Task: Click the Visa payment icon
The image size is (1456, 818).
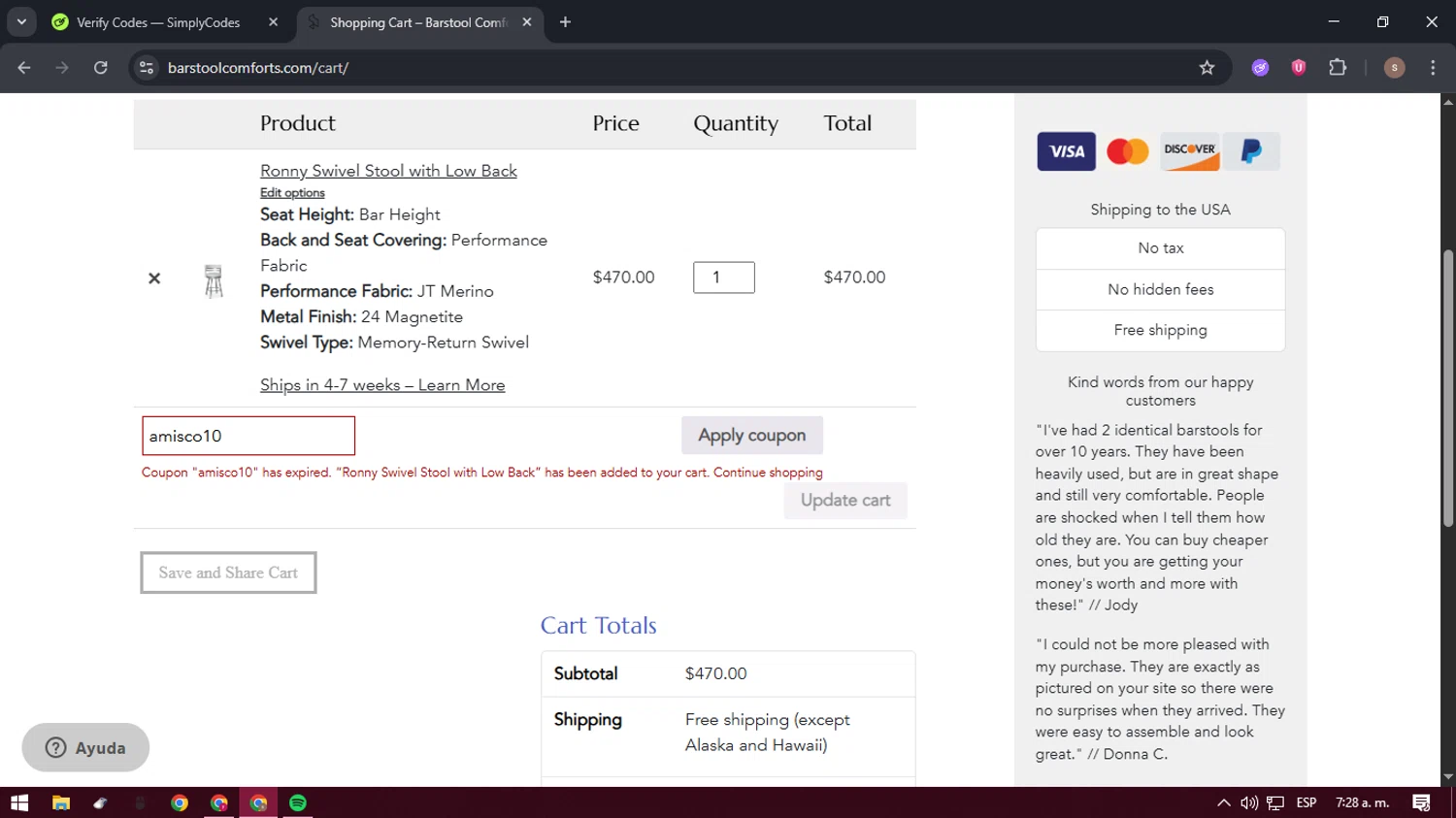Action: (x=1066, y=151)
